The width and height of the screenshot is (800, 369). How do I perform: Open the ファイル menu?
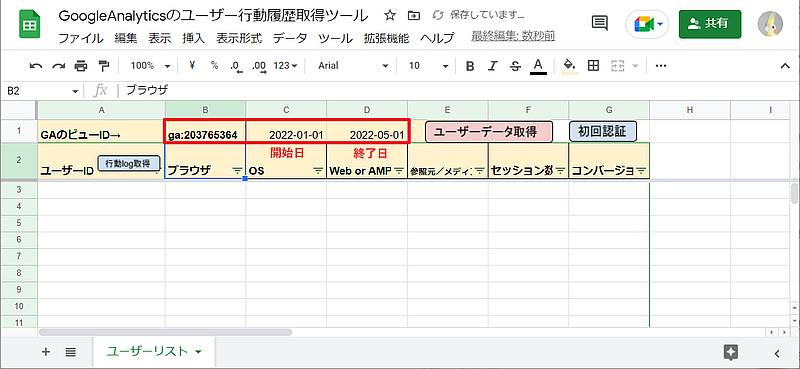[x=81, y=38]
